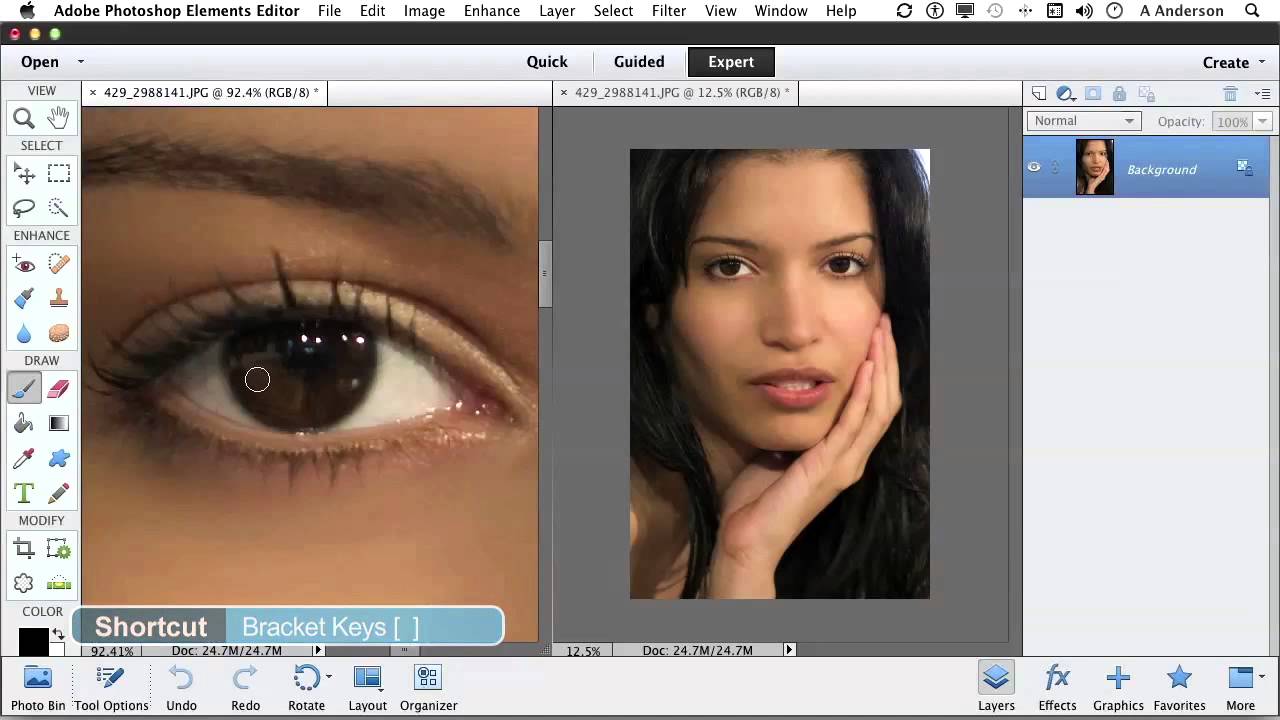The height and width of the screenshot is (720, 1280).
Task: Select the Paint Bucket tool
Action: point(24,424)
